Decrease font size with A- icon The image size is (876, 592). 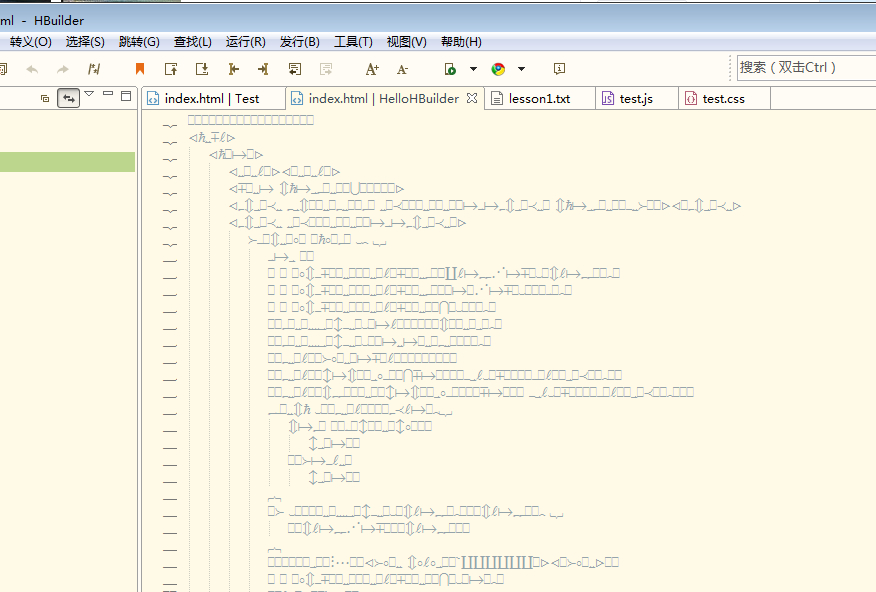point(402,69)
